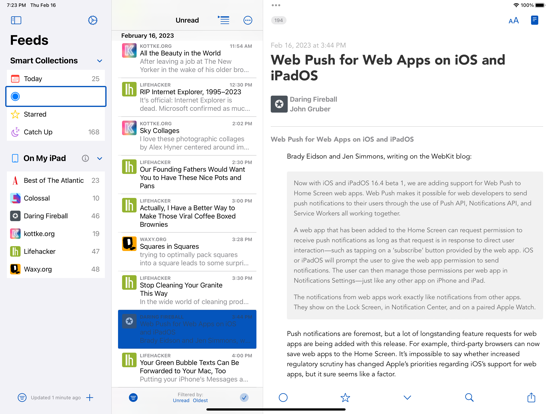
Task: Click the Daring Fireball author name
Action: (313, 99)
